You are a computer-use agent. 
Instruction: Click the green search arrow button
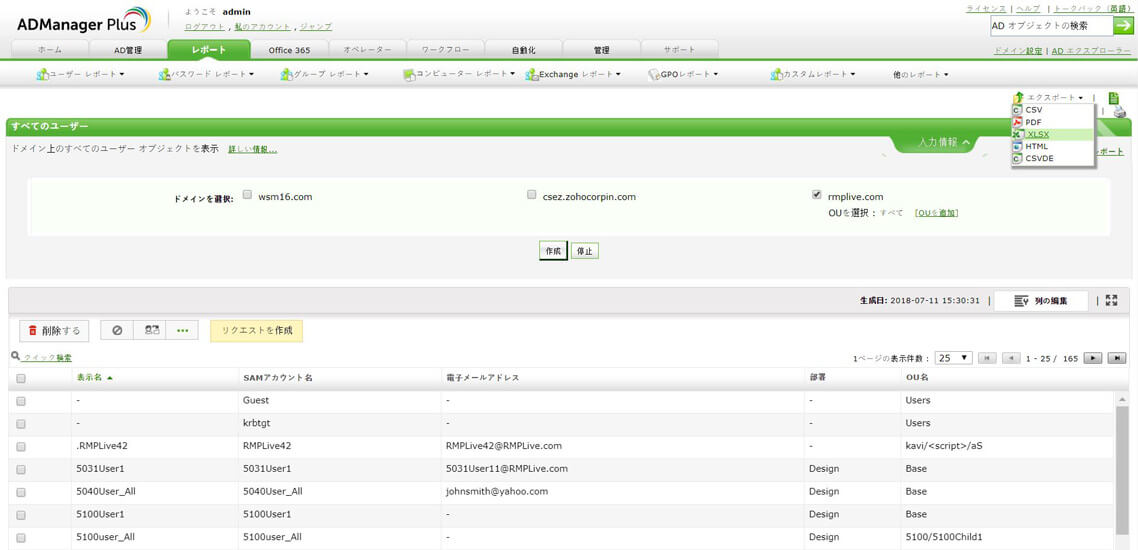(x=1122, y=26)
